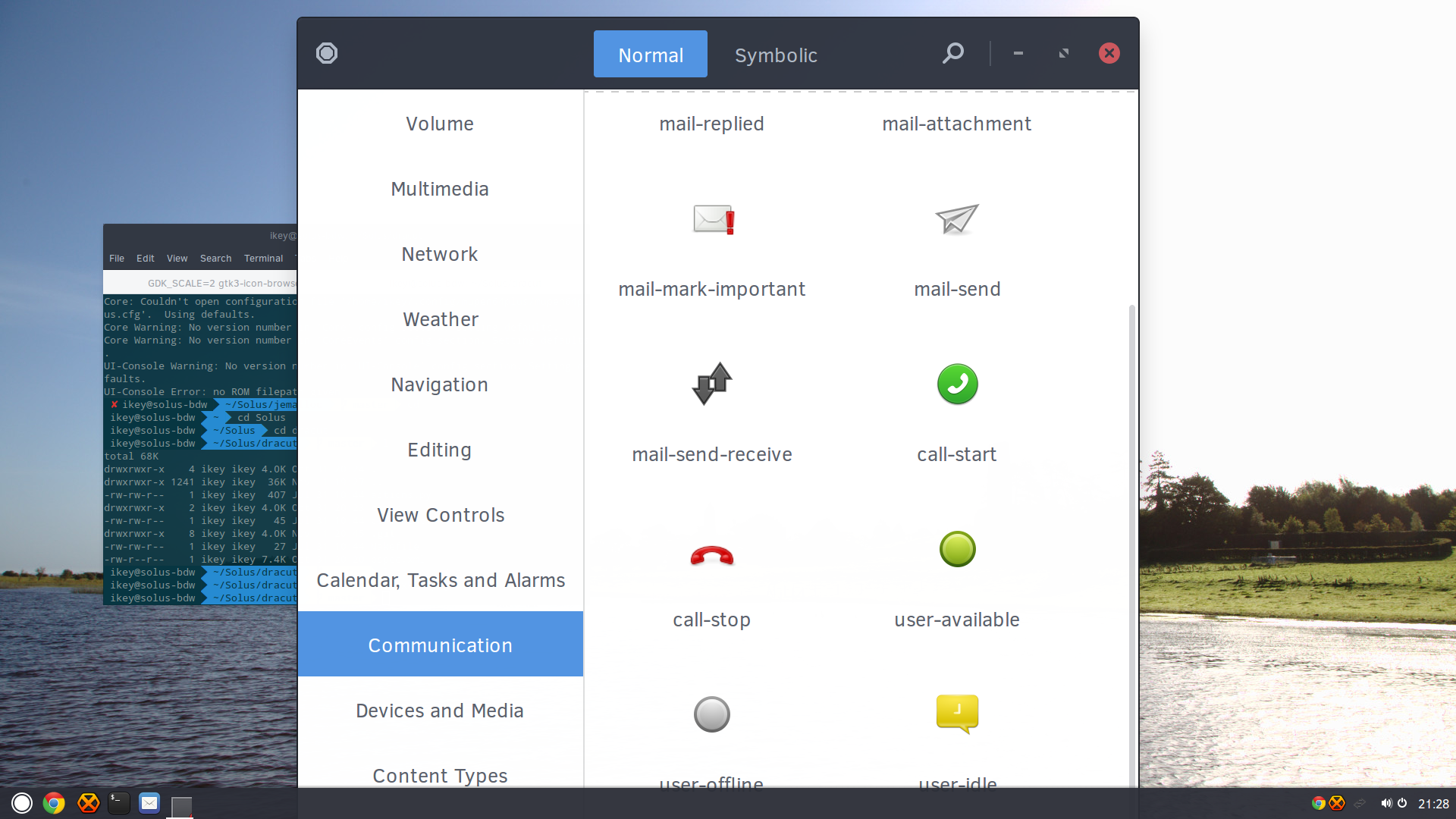Switch to the Symbolic icons tab
1456x819 pixels.
[776, 54]
